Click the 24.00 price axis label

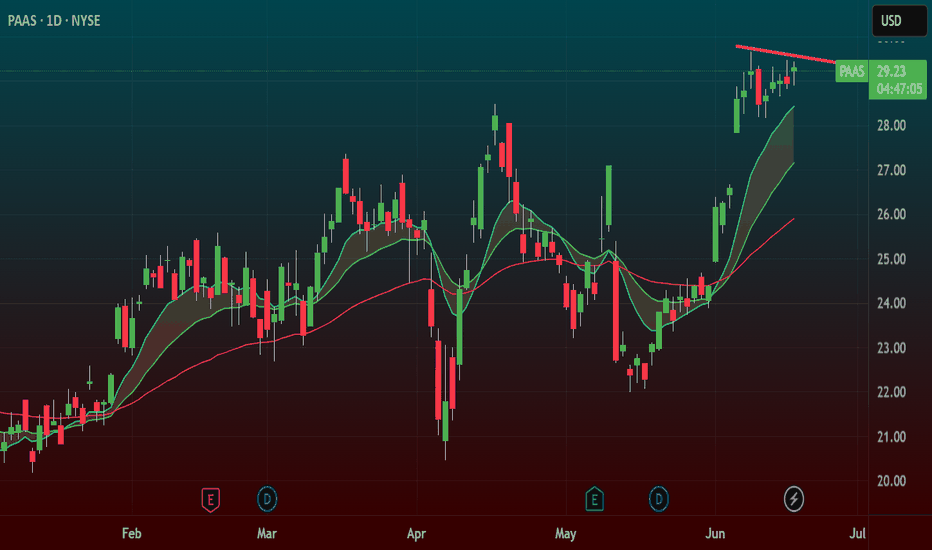pyautogui.click(x=891, y=303)
